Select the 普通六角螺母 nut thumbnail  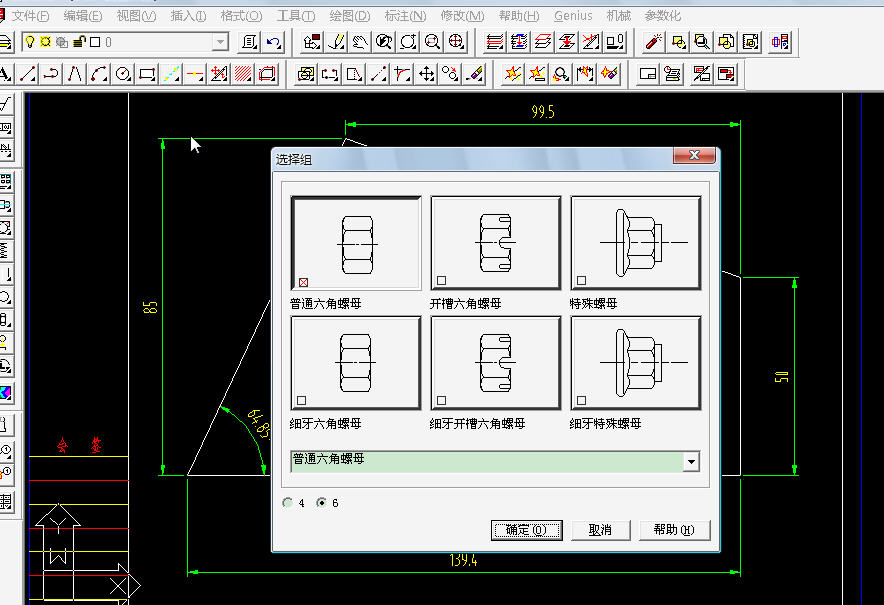click(x=356, y=243)
